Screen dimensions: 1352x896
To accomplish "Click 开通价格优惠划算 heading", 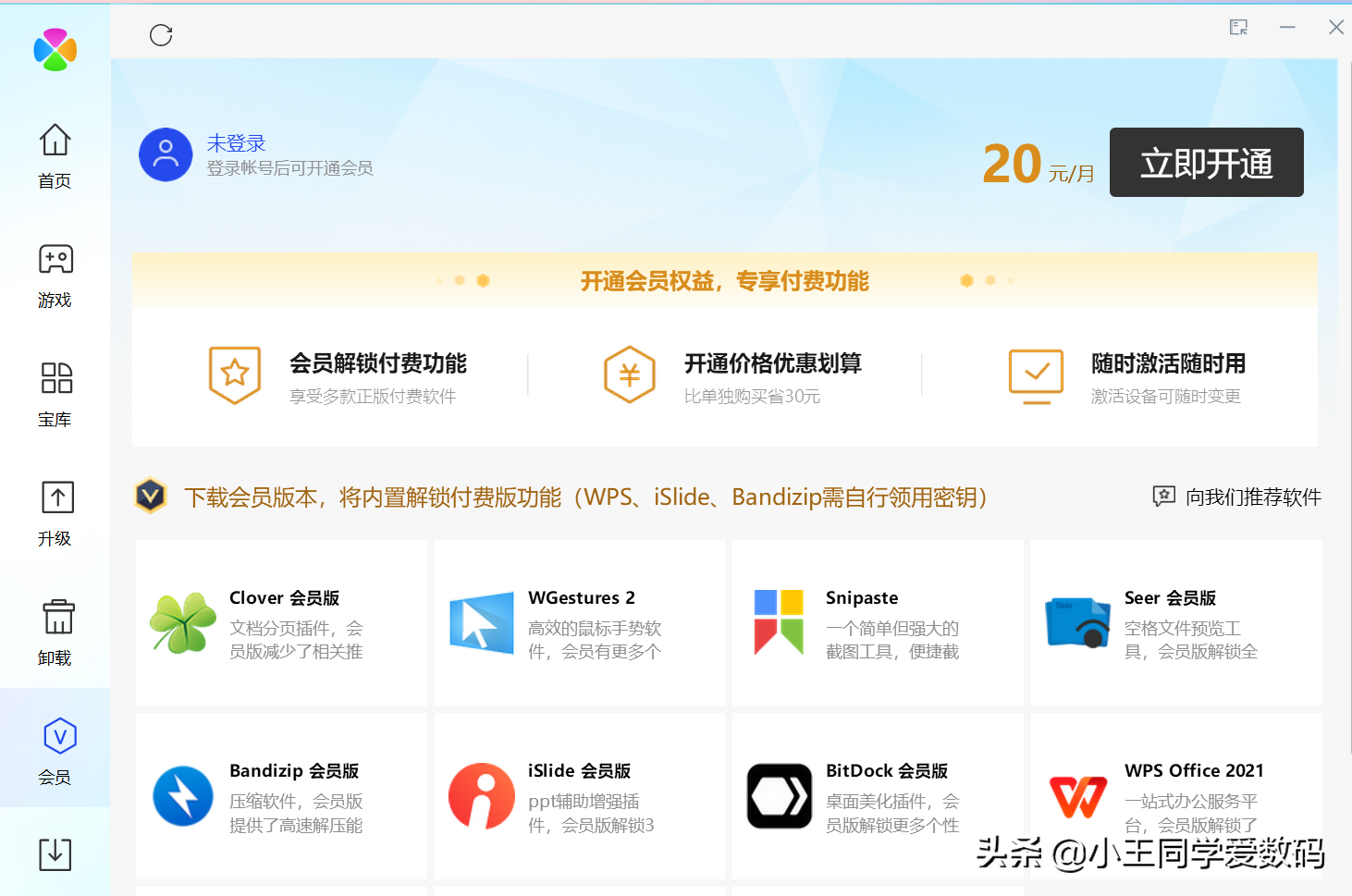I will point(773,363).
